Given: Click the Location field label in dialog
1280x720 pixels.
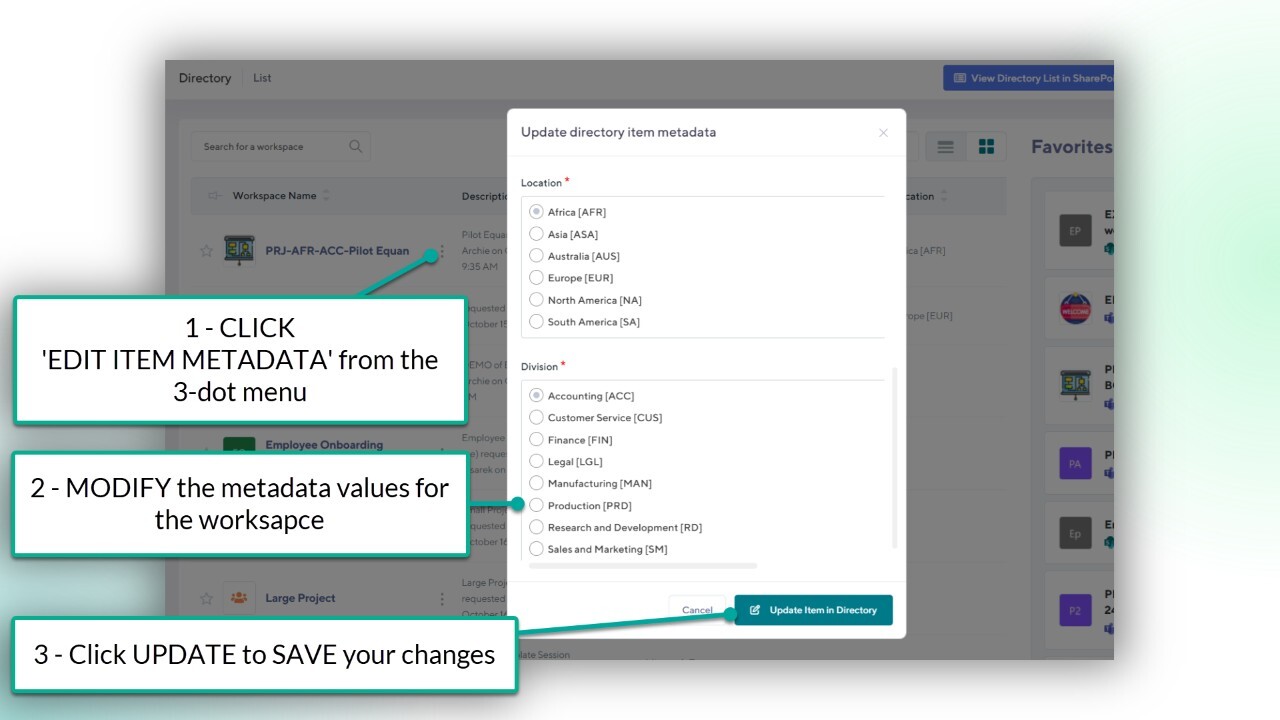Looking at the screenshot, I should coord(541,183).
